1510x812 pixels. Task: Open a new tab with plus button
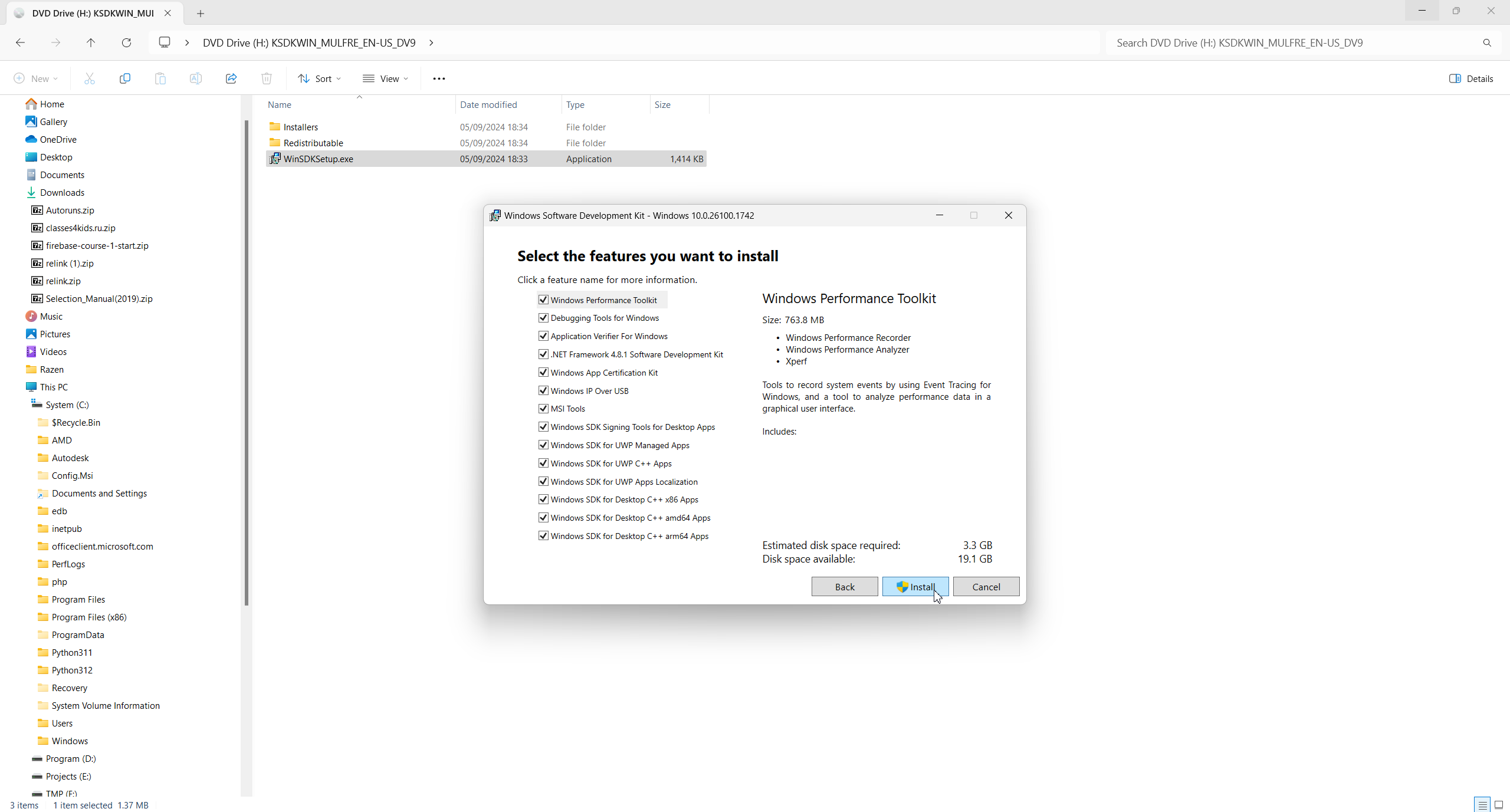point(201,13)
